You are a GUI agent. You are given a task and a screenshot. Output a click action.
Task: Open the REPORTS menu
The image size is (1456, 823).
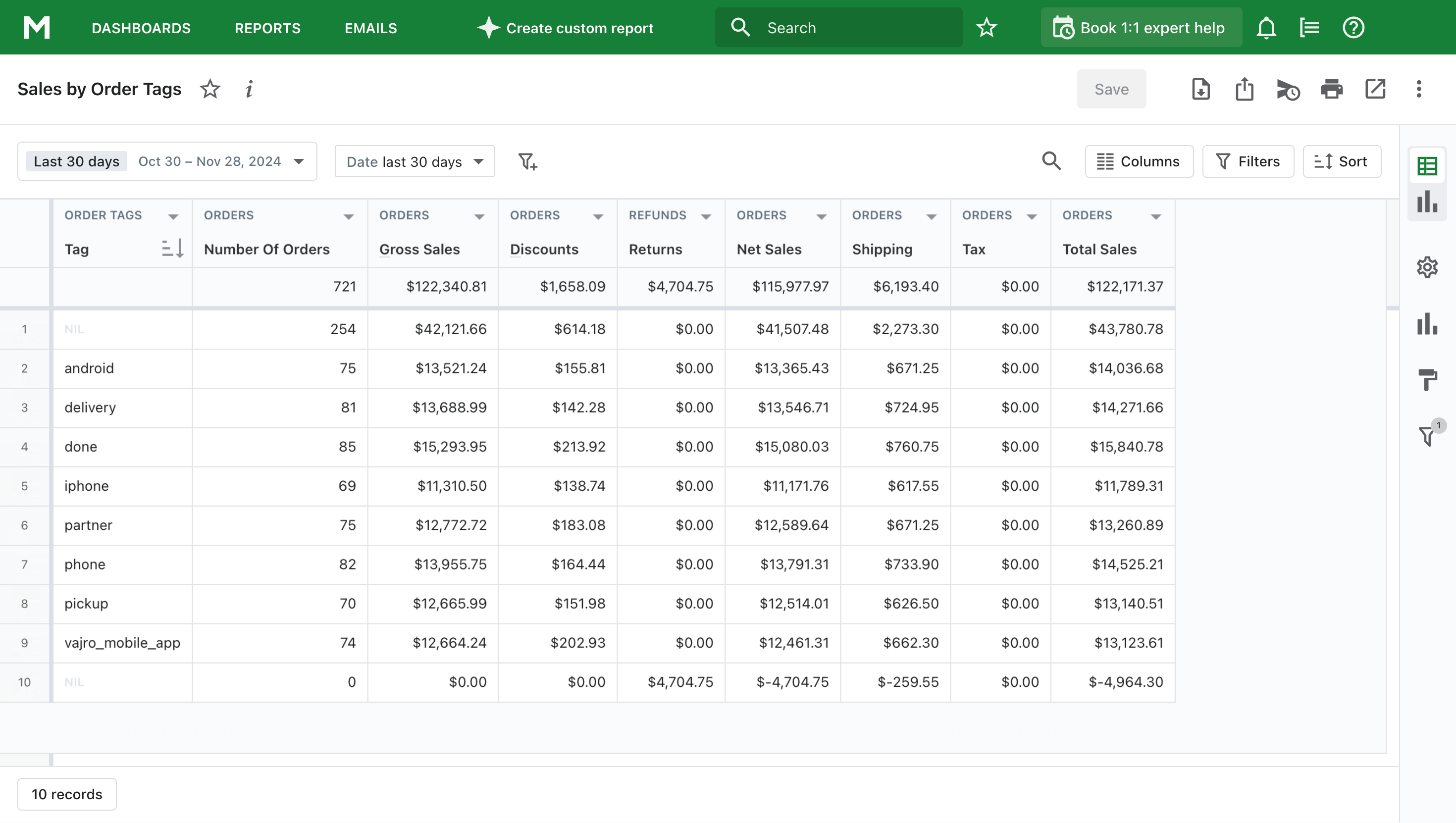coord(267,28)
